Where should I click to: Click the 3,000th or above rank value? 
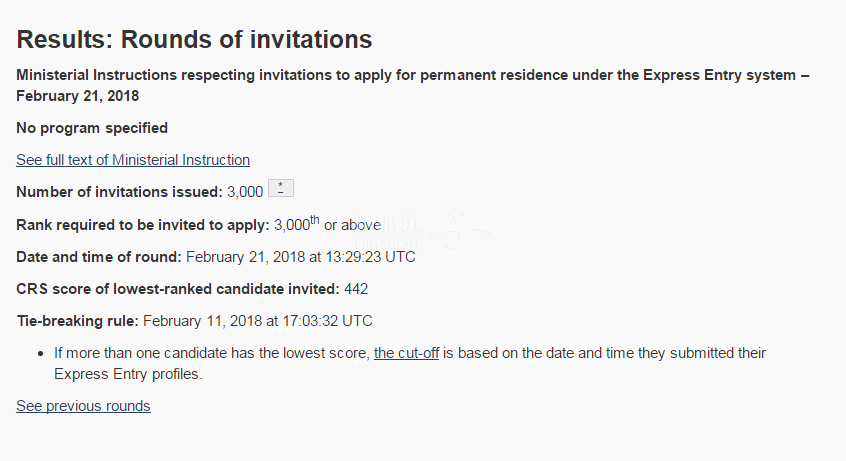pyautogui.click(x=328, y=224)
